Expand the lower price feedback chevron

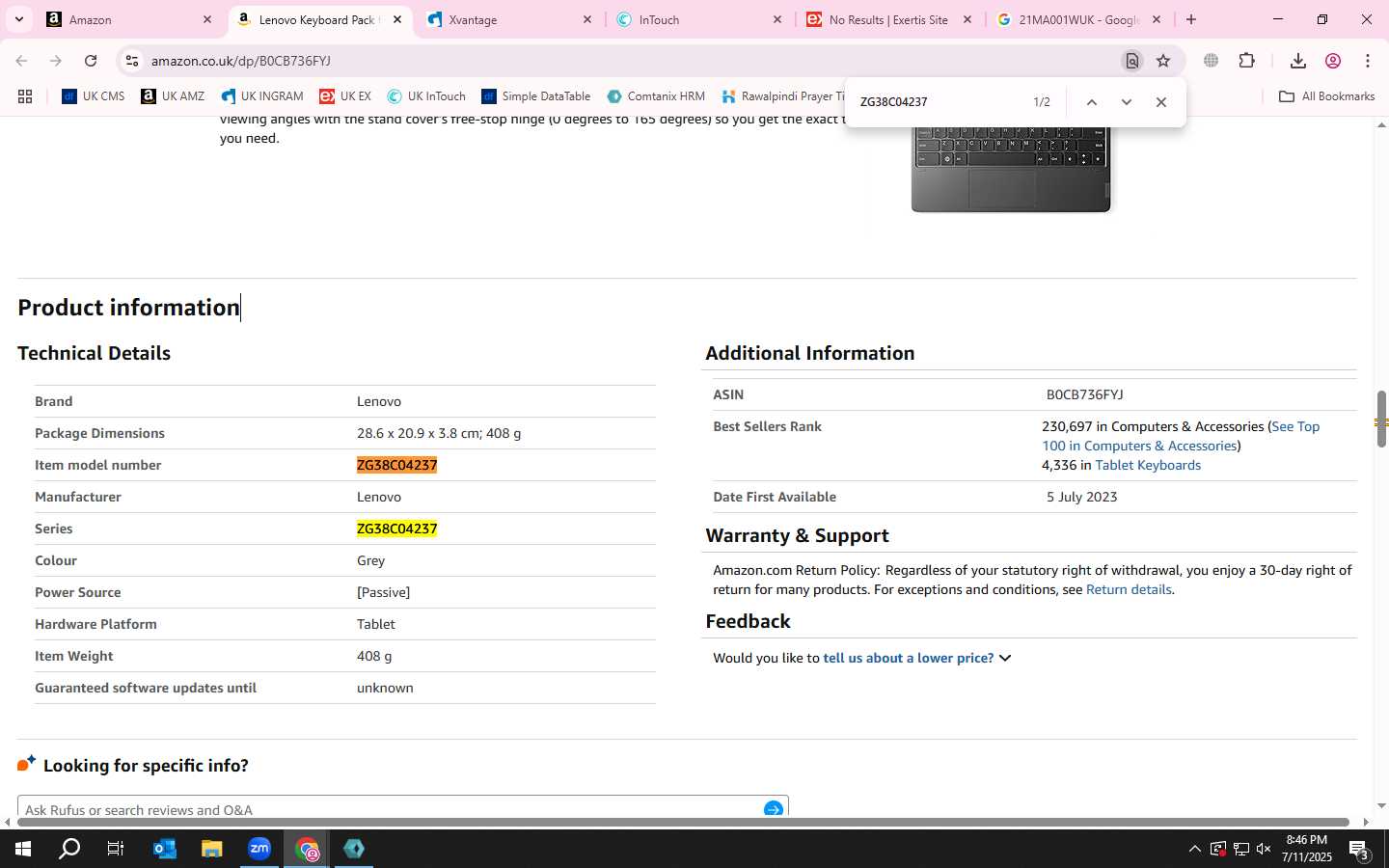[1005, 658]
